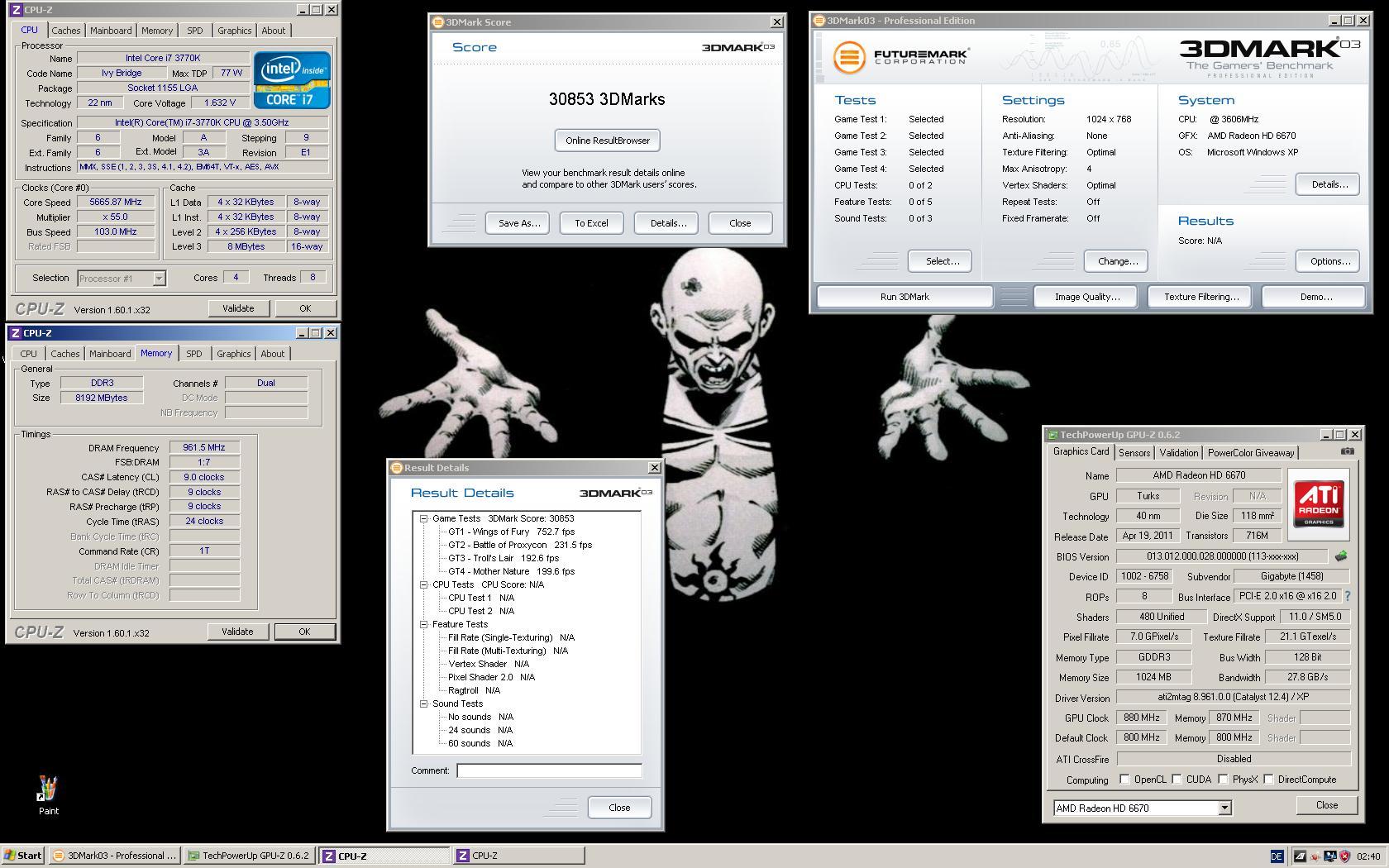Click the Options... button under Results
This screenshot has height=868, width=1389.
(1328, 261)
